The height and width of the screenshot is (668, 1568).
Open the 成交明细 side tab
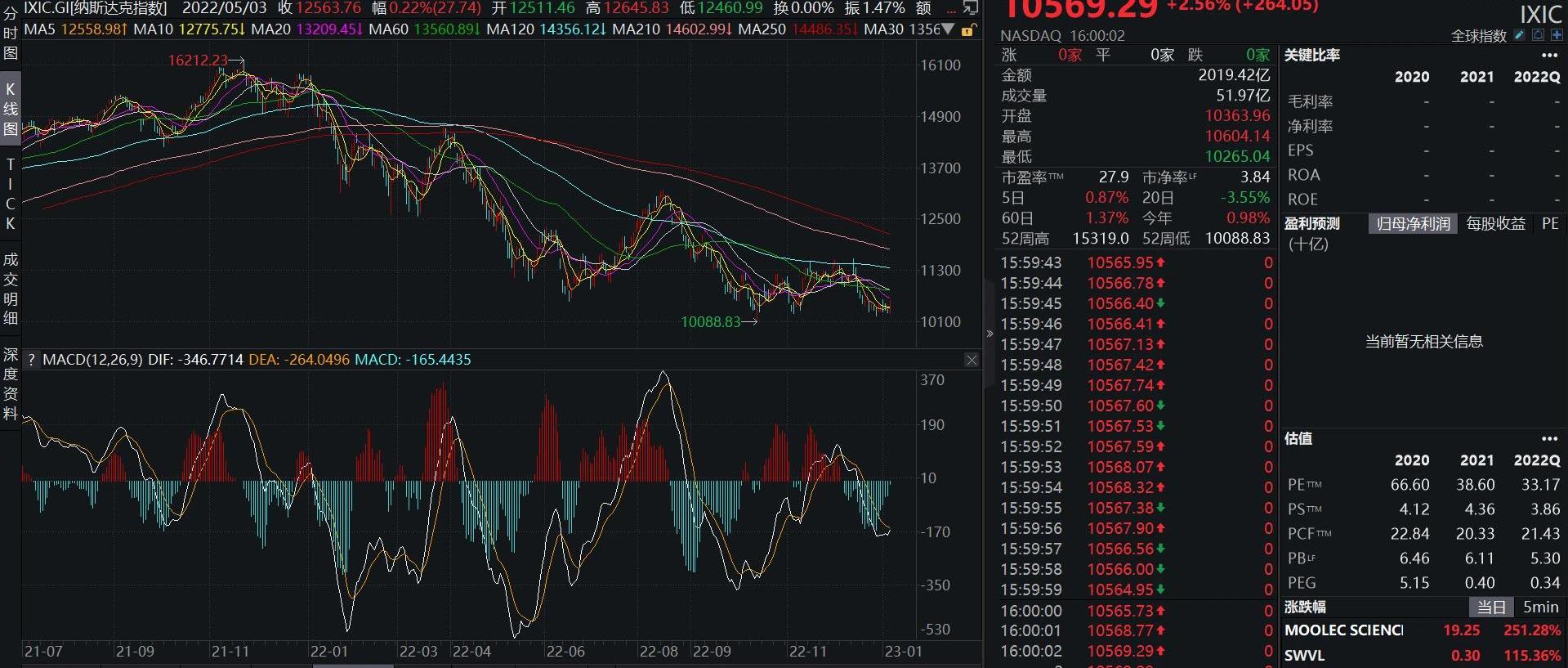pyautogui.click(x=11, y=289)
